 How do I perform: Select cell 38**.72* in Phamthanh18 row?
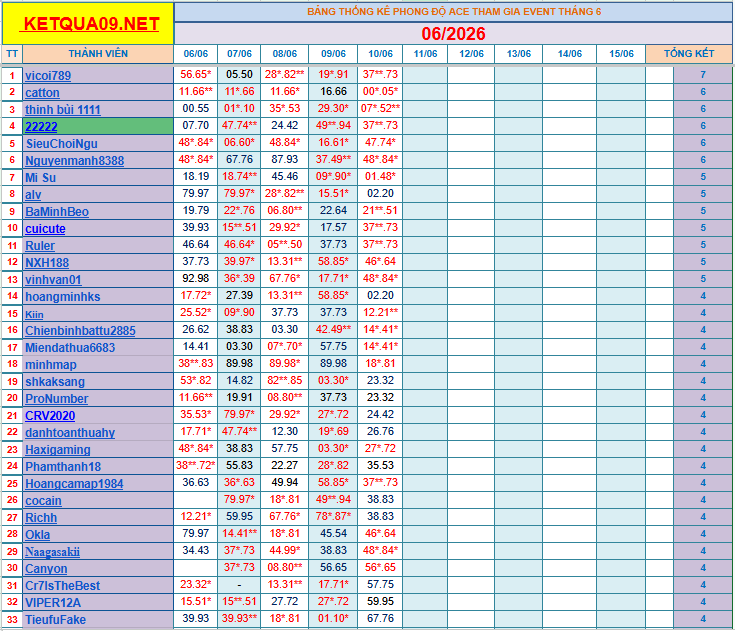tap(195, 465)
